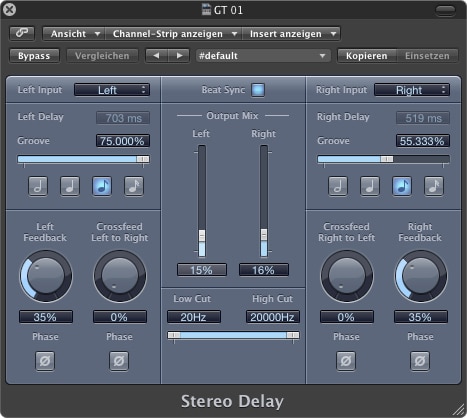The image size is (467, 418).
Task: Click the Vergleichen button
Action: pos(102,56)
